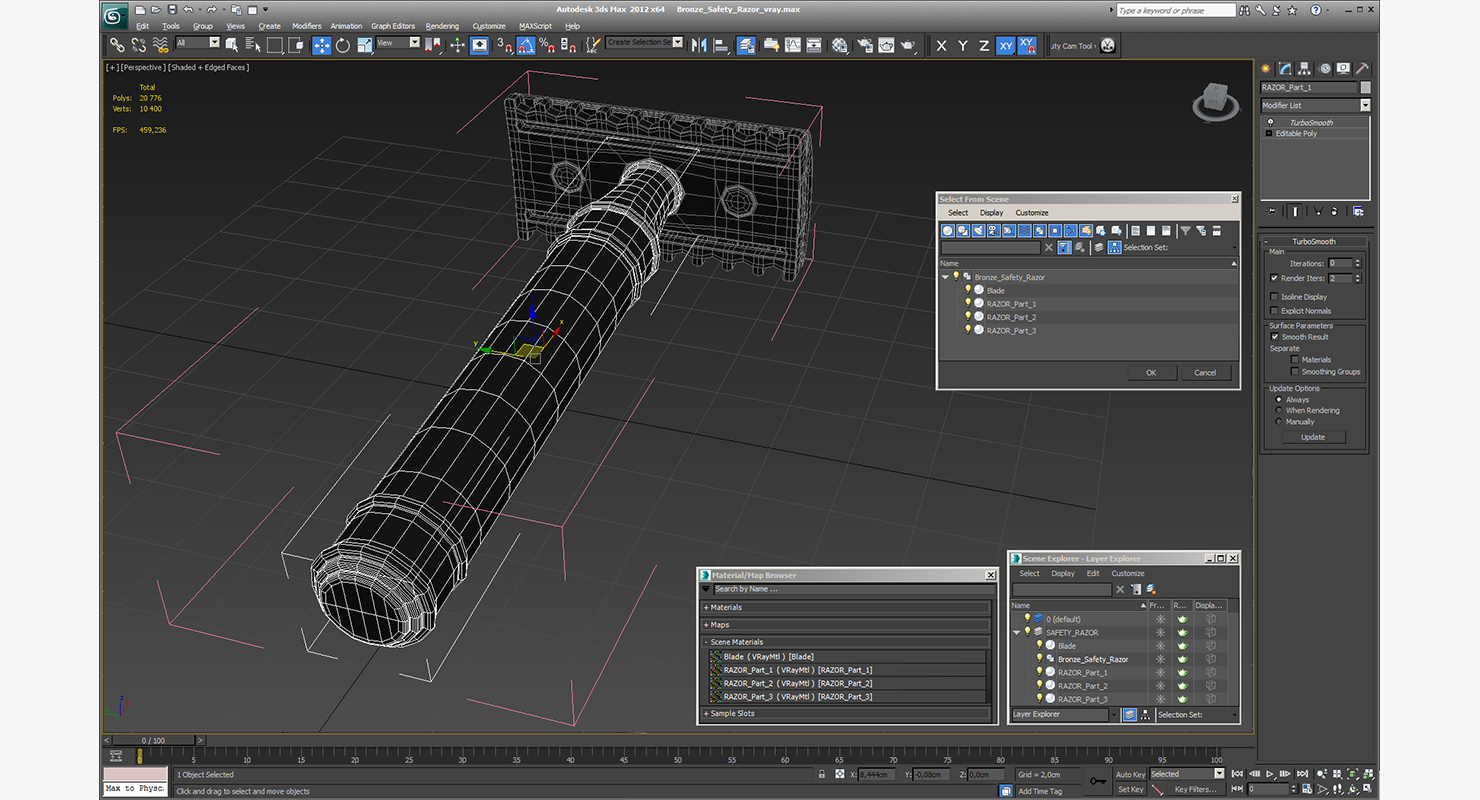Activate the Rotate tool in main toolbar
The image size is (1480, 800).
tap(343, 45)
